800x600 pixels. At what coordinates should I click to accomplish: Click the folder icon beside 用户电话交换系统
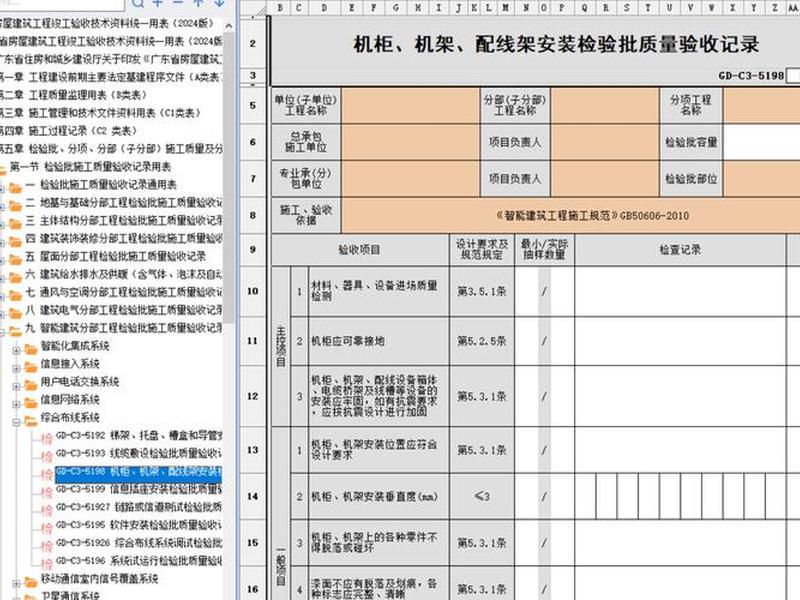click(31, 385)
